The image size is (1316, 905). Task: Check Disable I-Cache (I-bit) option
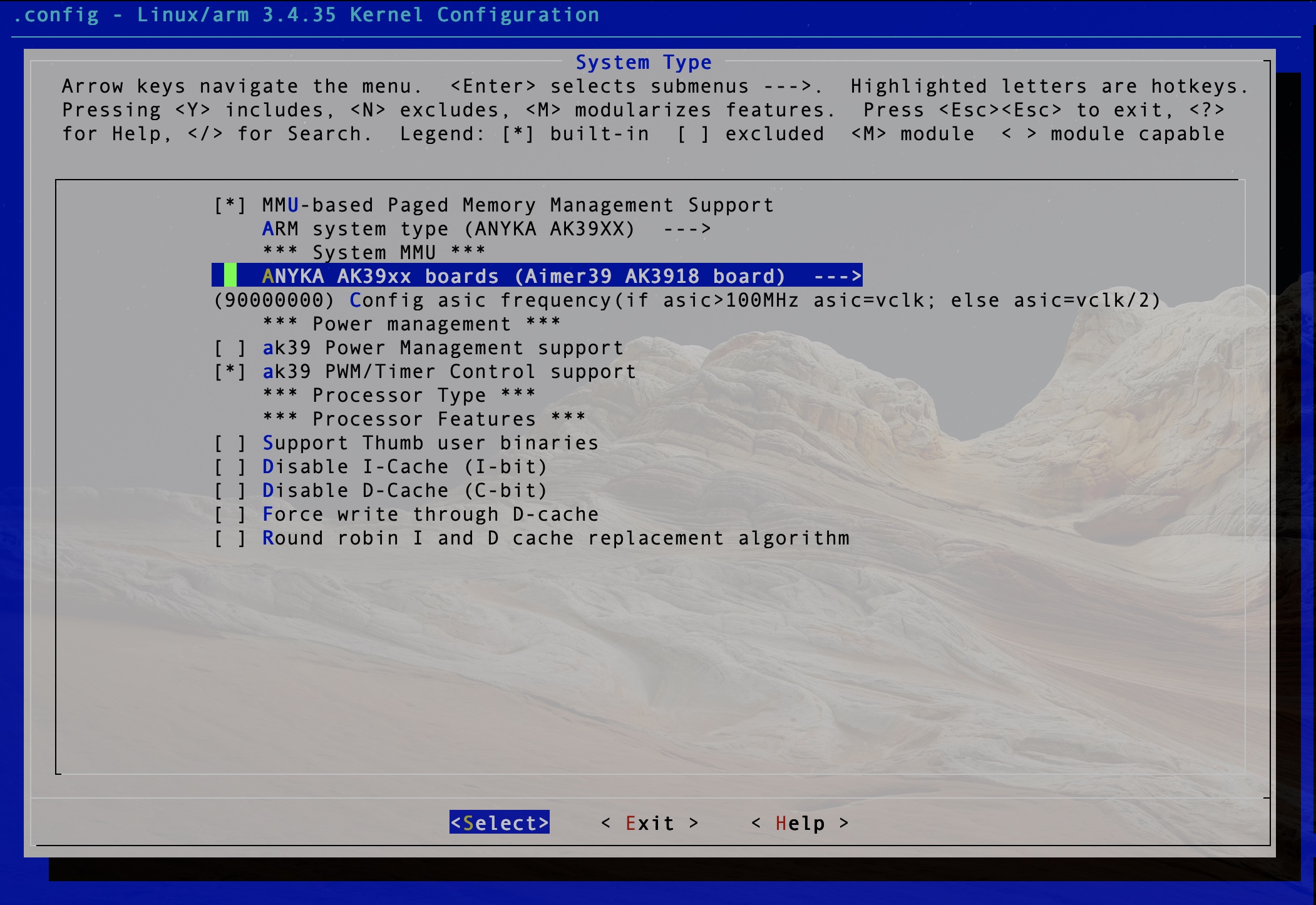[230, 467]
